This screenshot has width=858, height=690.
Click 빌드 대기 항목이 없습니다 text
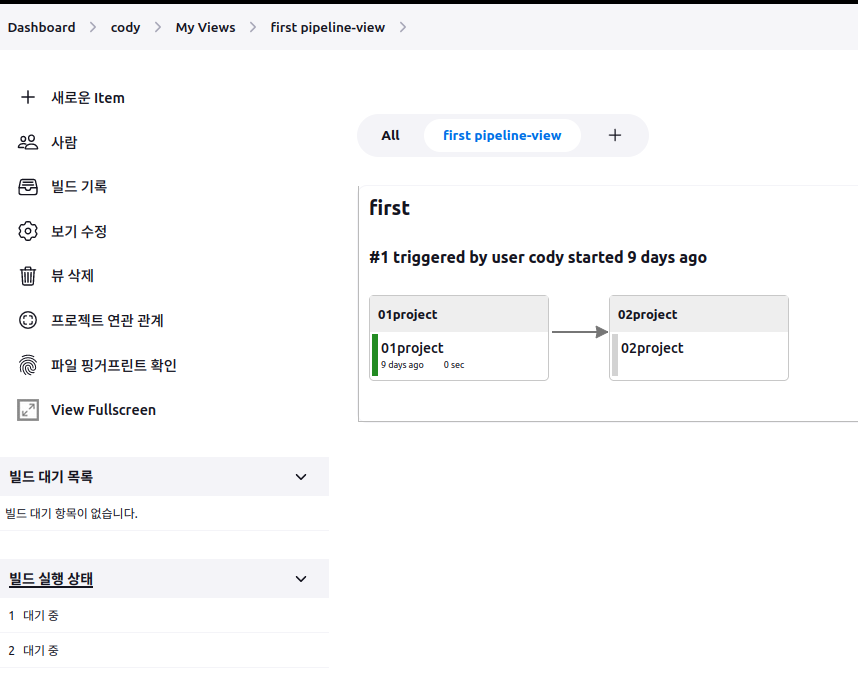point(72,513)
